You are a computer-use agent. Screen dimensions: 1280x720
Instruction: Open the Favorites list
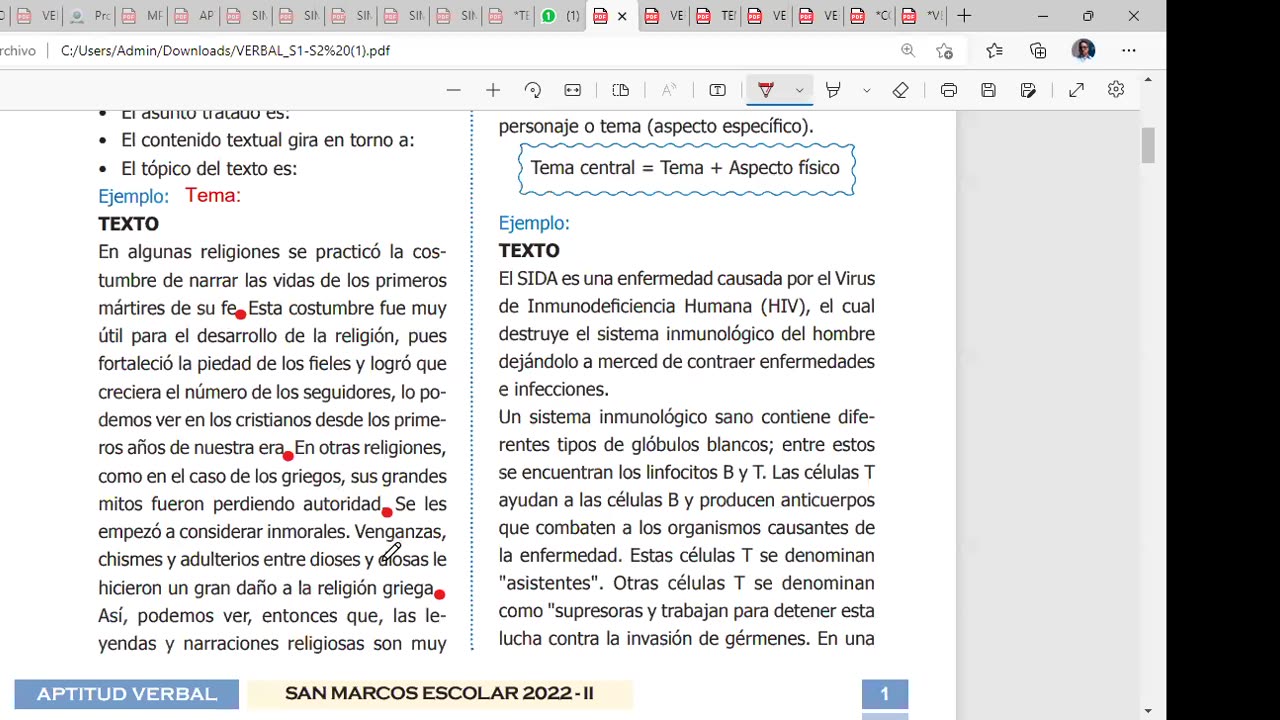(x=994, y=50)
